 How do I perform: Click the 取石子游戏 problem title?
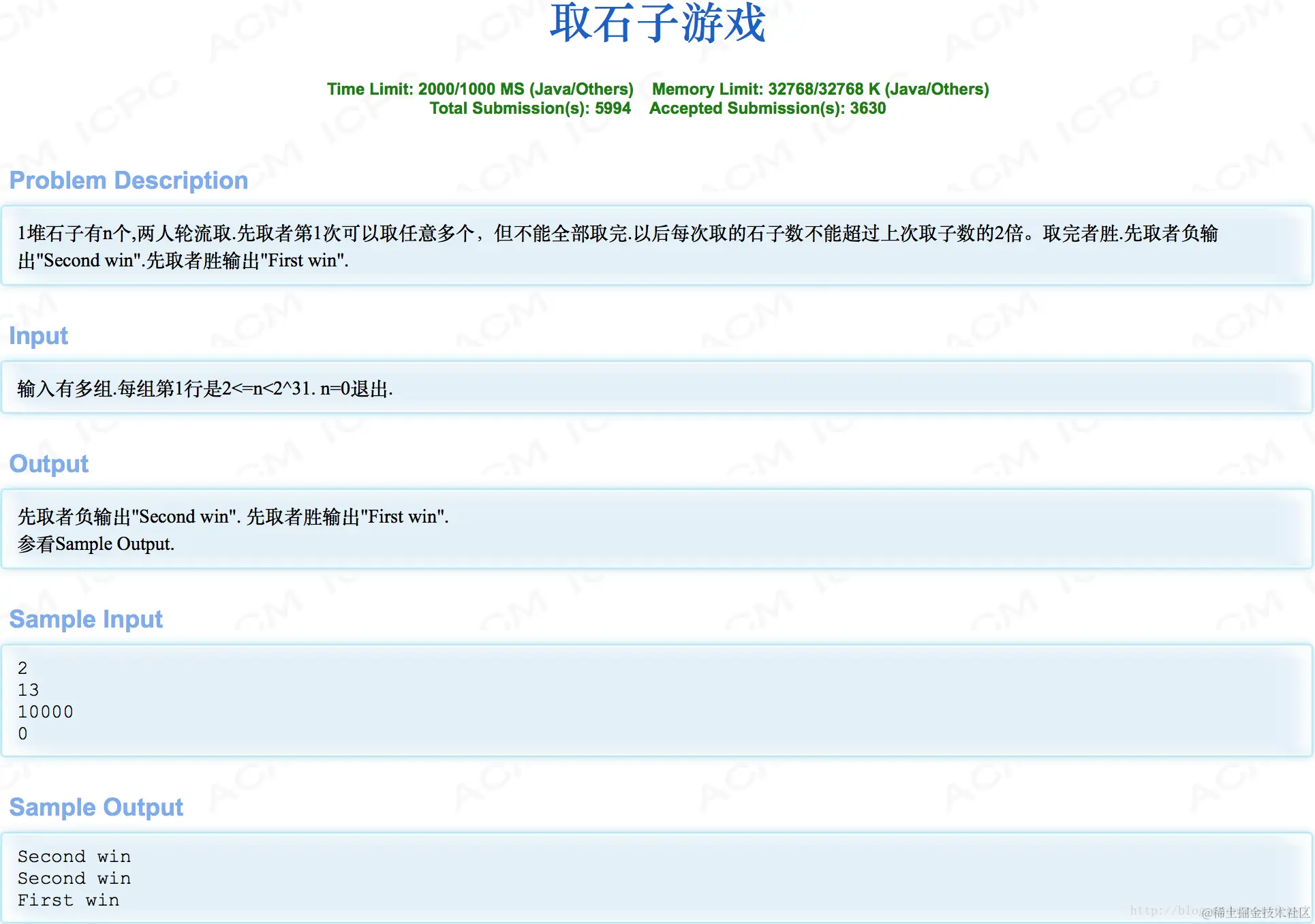[657, 23]
